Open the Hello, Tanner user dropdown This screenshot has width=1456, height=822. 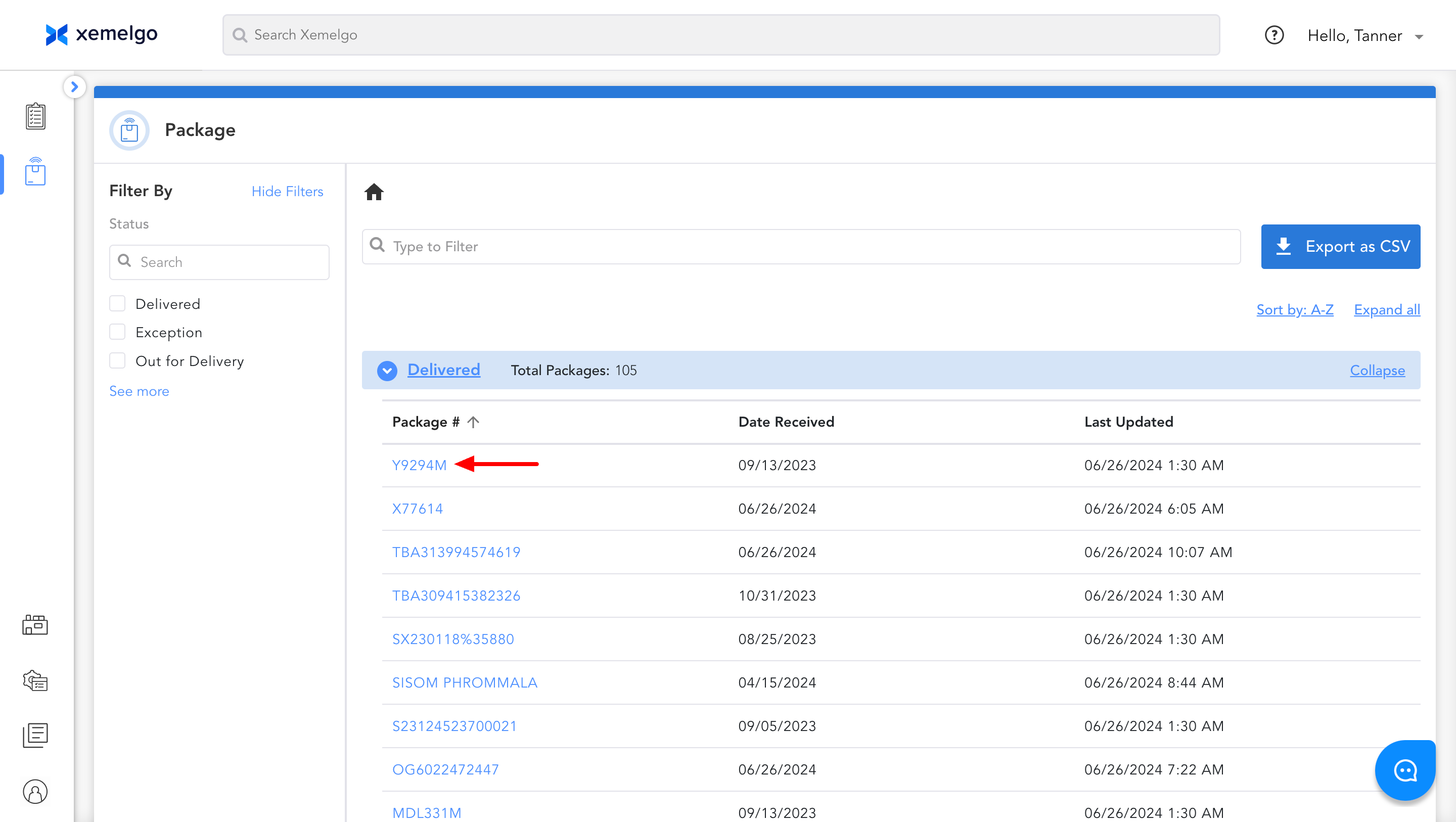[1364, 35]
